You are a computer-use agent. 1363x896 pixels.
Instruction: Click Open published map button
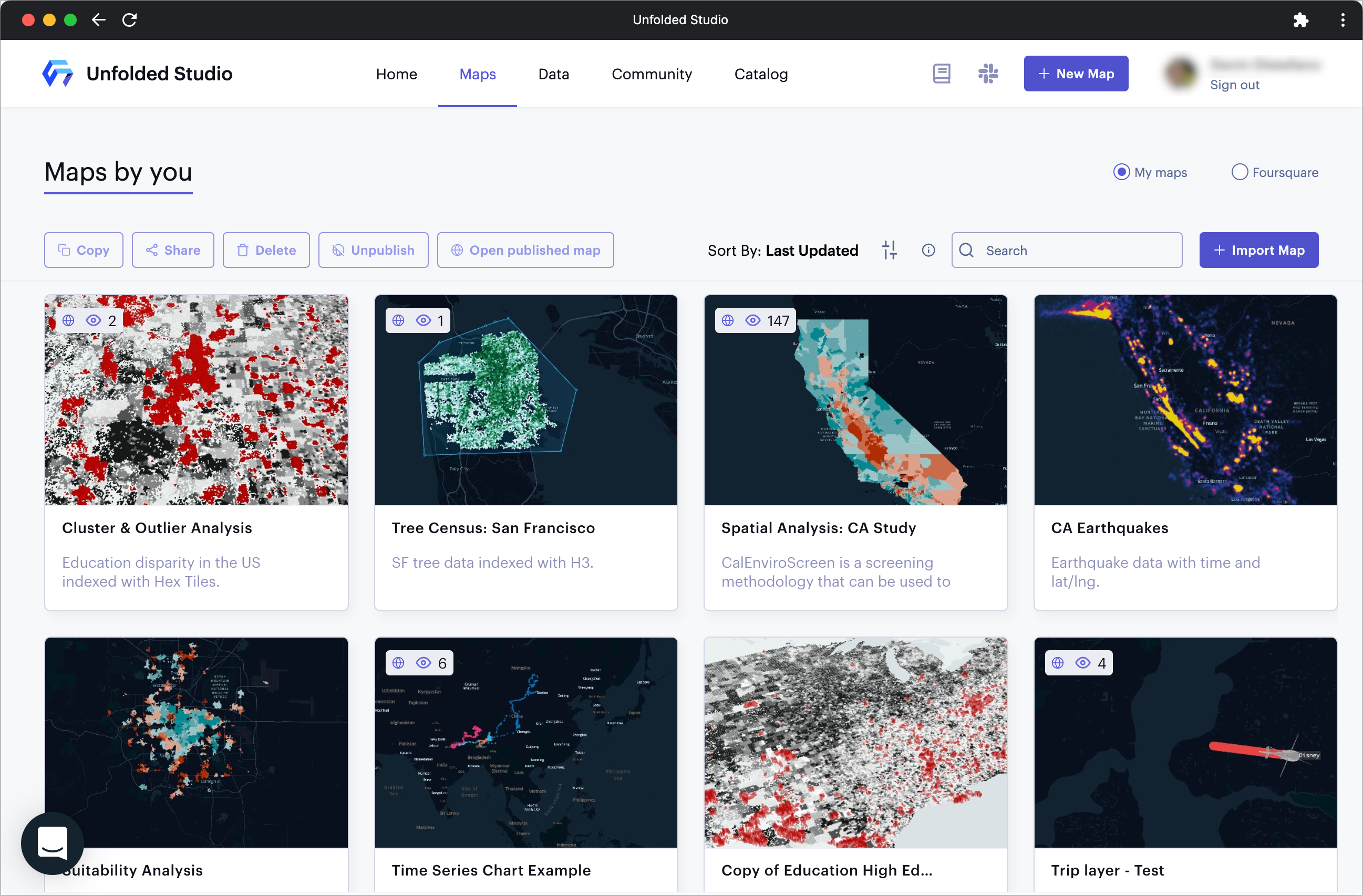(526, 250)
